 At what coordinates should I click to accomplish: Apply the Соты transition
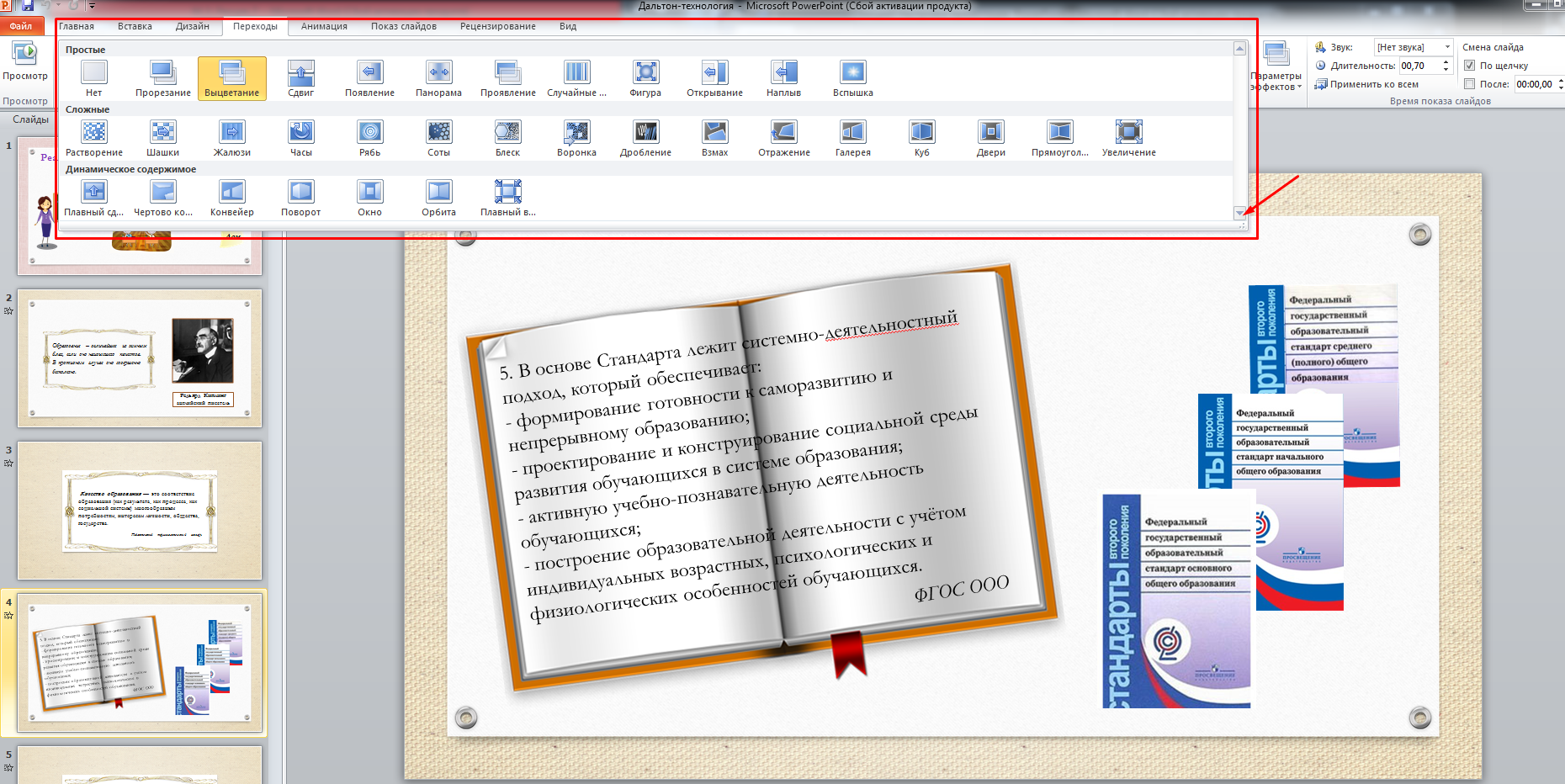click(439, 139)
